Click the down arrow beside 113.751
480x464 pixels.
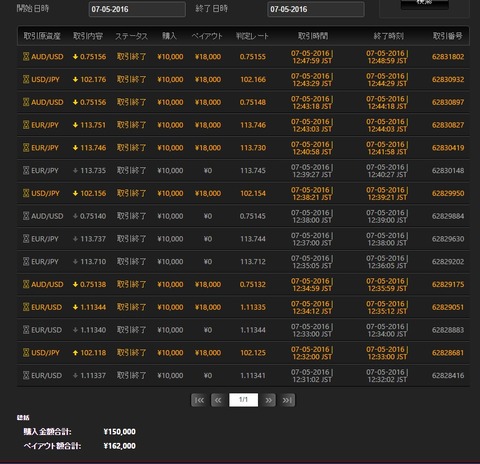click(x=75, y=125)
